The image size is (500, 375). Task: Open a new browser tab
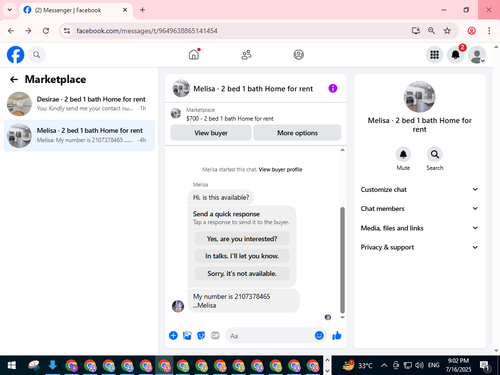tap(142, 10)
